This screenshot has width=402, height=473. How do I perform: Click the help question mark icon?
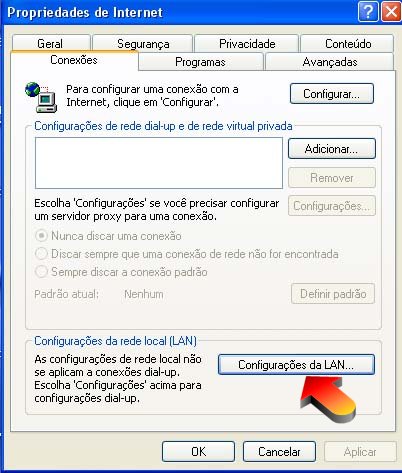click(x=368, y=12)
